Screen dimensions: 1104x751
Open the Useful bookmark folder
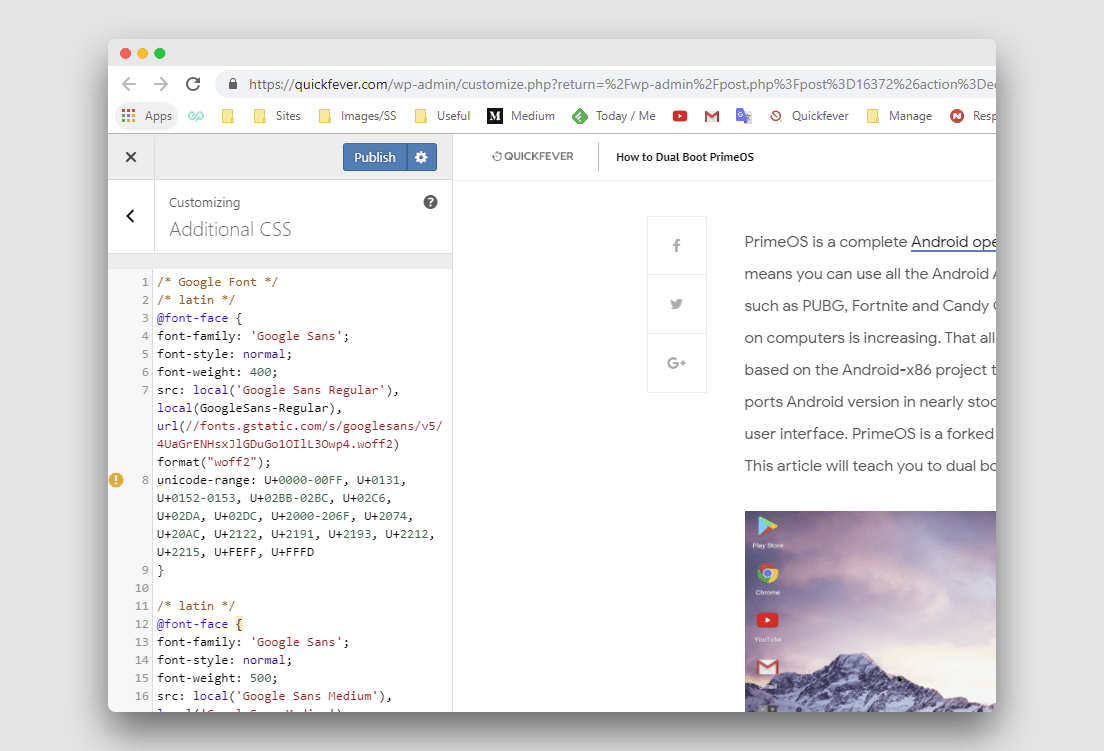[442, 116]
